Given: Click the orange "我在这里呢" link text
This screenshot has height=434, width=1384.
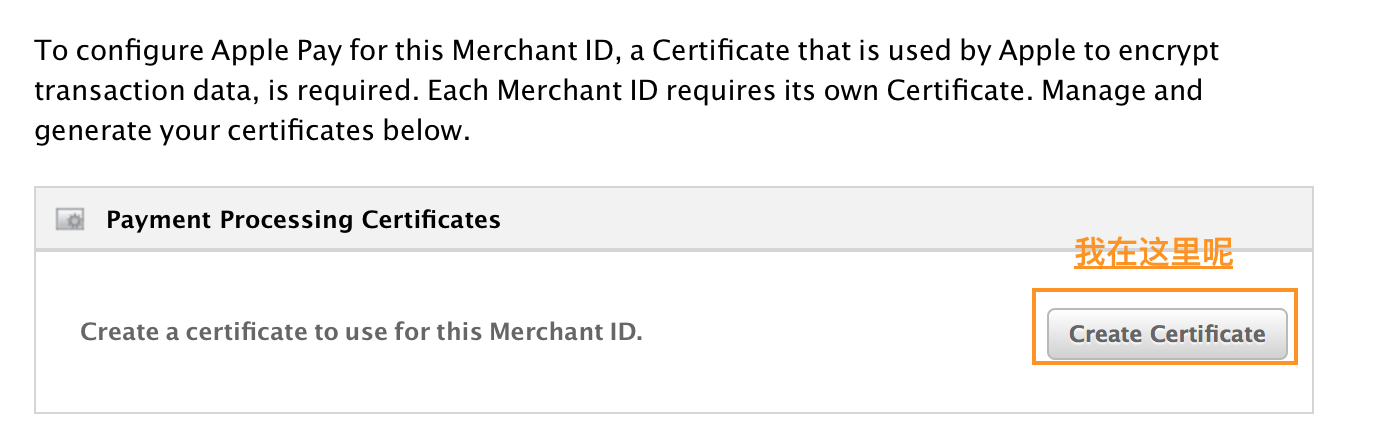Looking at the screenshot, I should 1153,253.
